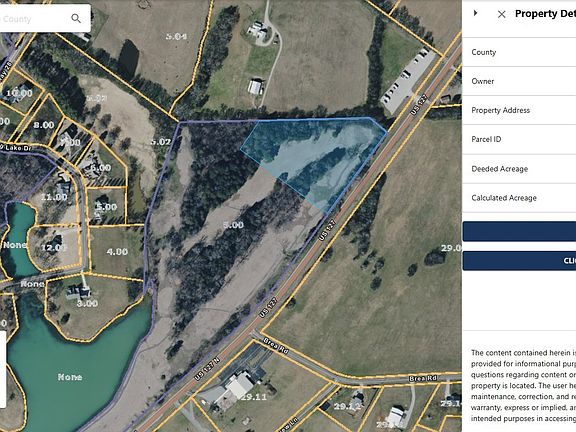
Task: Click the dark blue 'CLIC' button
Action: click(x=519, y=261)
